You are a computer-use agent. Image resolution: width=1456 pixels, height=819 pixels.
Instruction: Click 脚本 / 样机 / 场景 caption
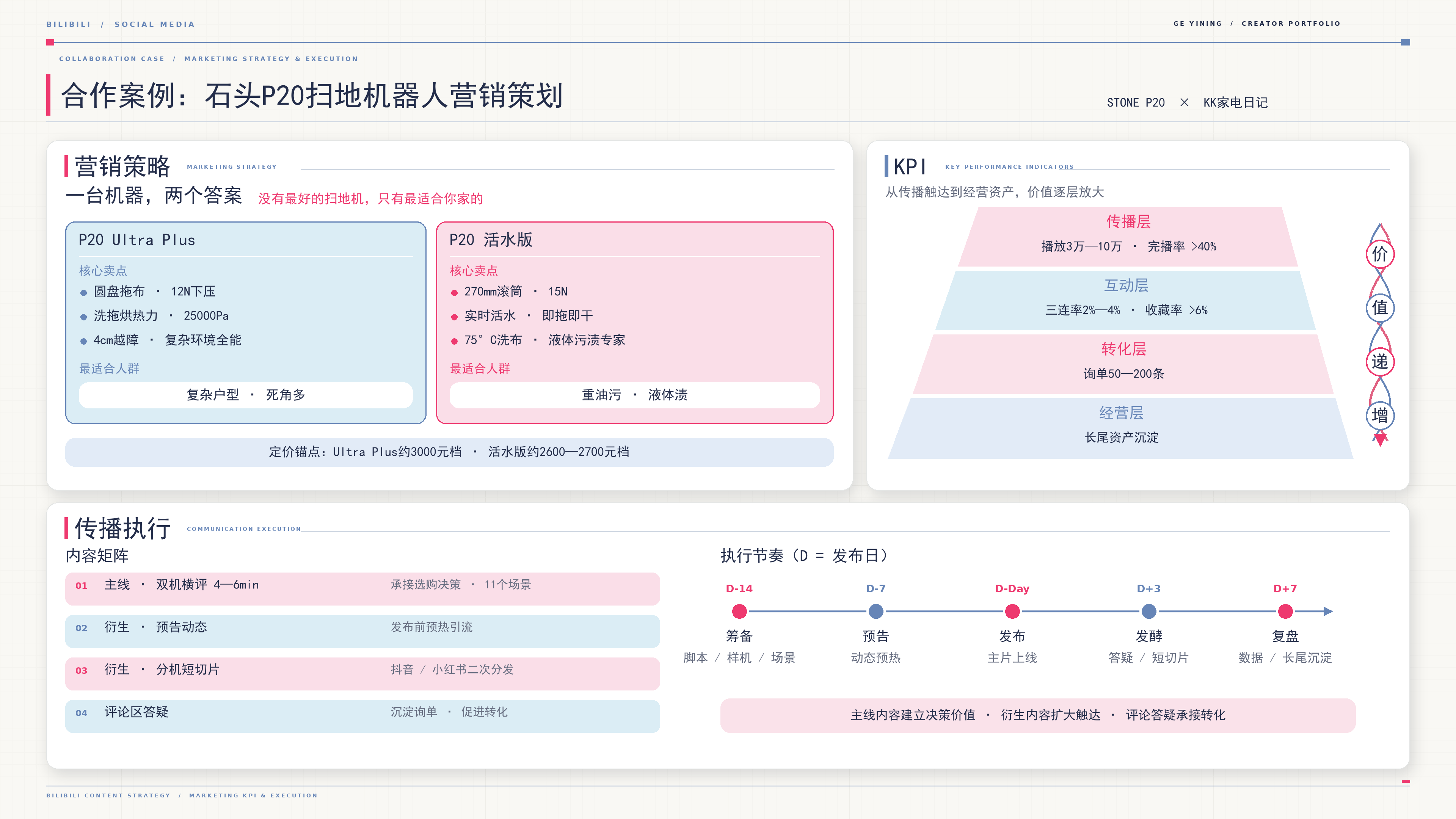(x=739, y=657)
